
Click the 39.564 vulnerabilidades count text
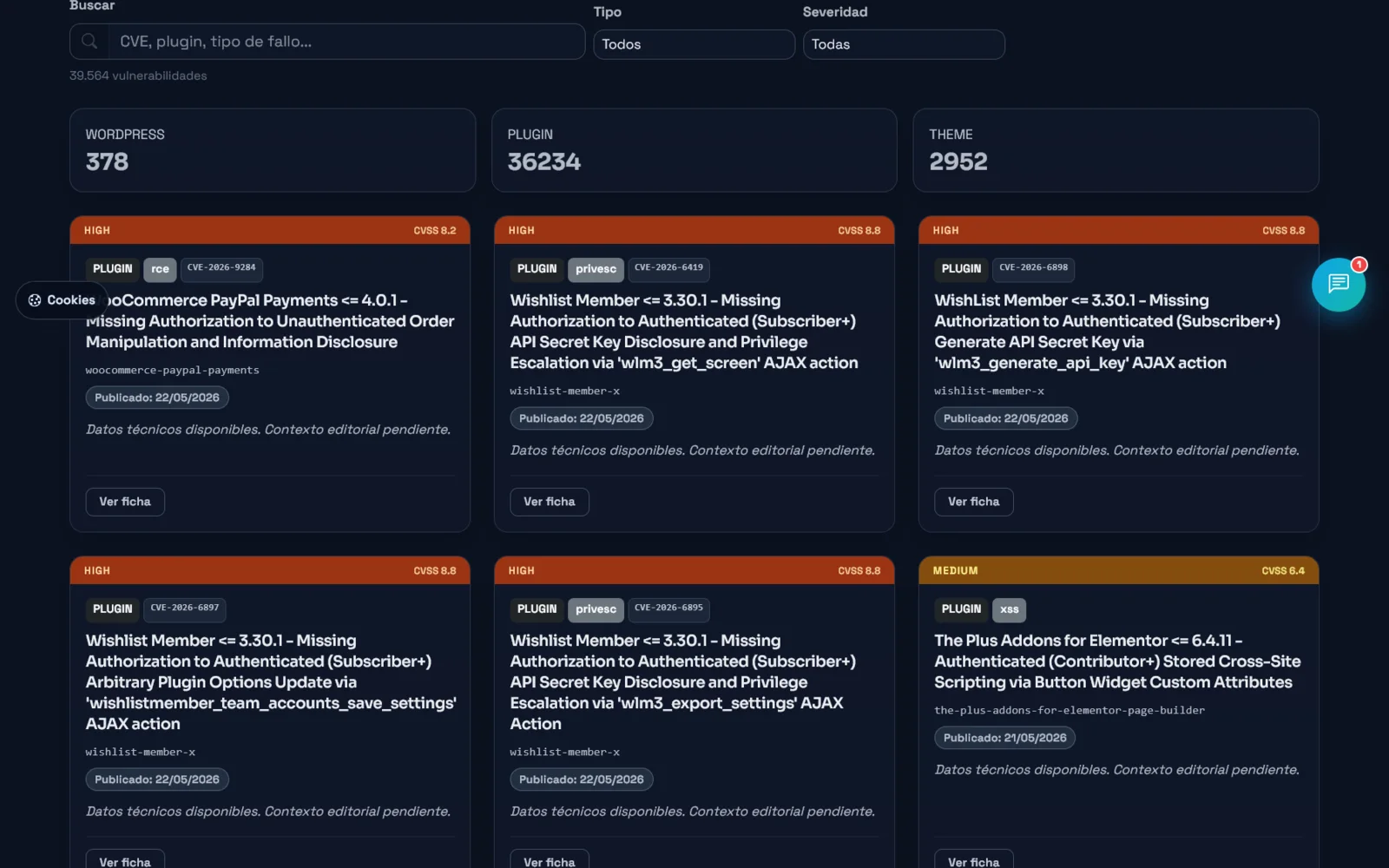click(138, 76)
